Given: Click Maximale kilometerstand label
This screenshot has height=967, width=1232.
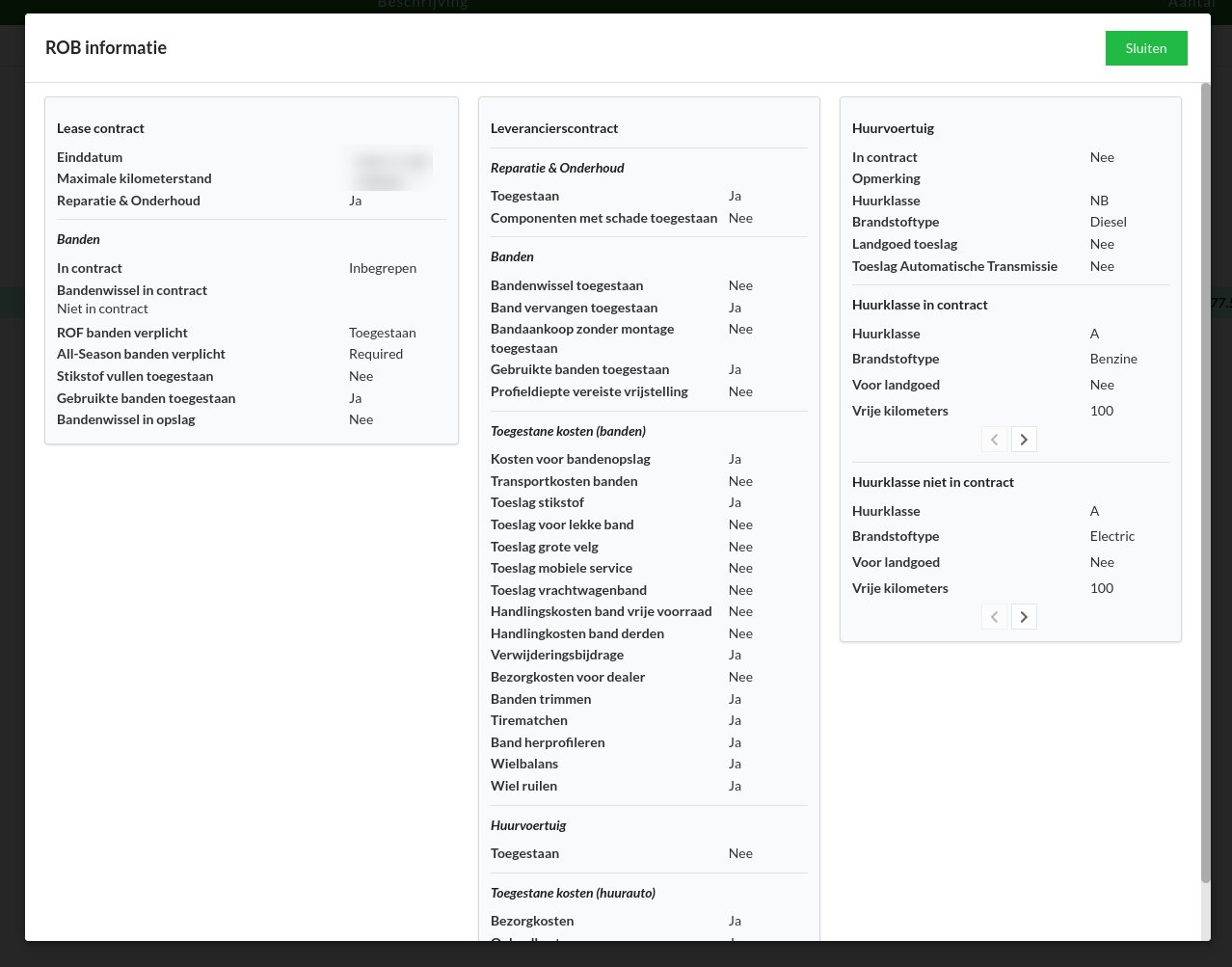Looking at the screenshot, I should [134, 178].
